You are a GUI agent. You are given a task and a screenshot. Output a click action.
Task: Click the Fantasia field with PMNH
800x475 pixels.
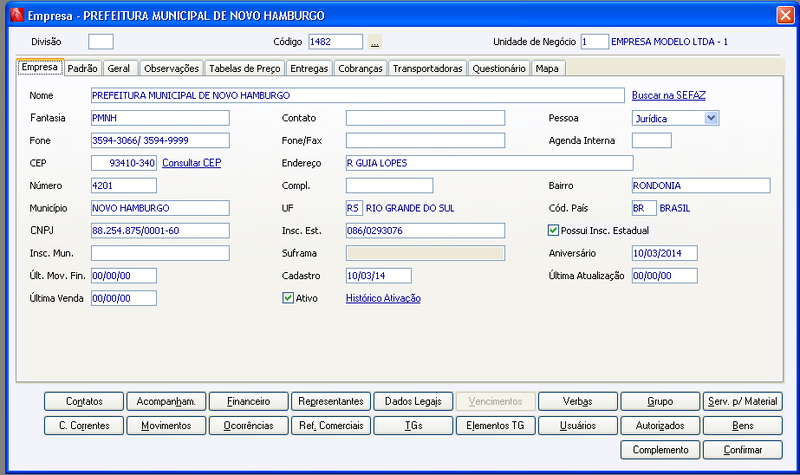click(160, 118)
